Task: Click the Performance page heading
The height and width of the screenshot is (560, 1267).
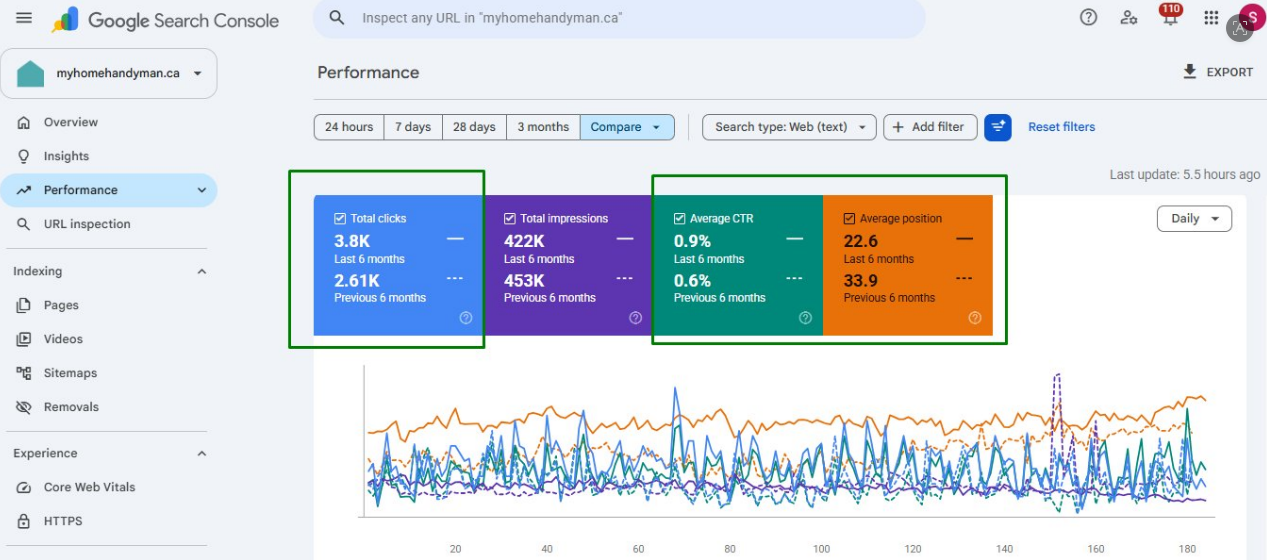Action: 368,72
